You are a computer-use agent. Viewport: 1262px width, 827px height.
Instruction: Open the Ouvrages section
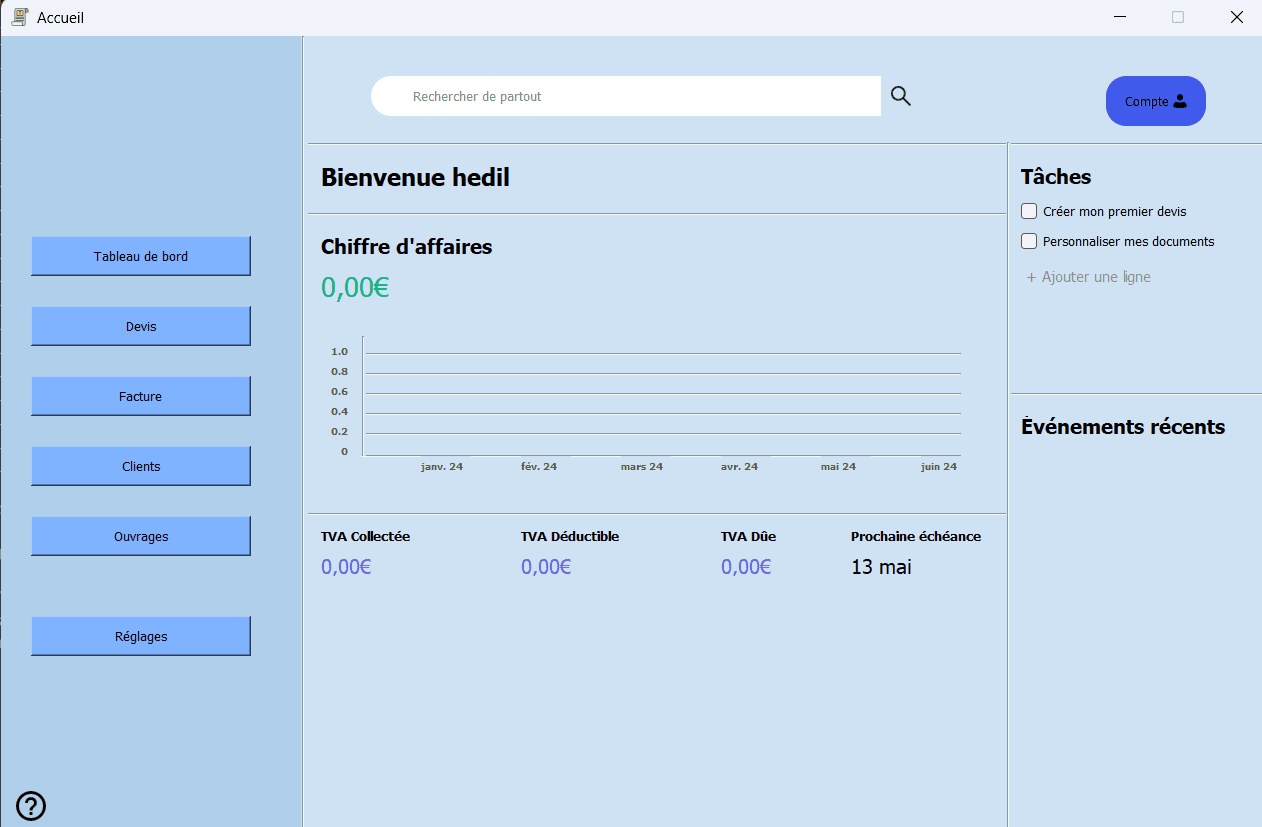[140, 536]
